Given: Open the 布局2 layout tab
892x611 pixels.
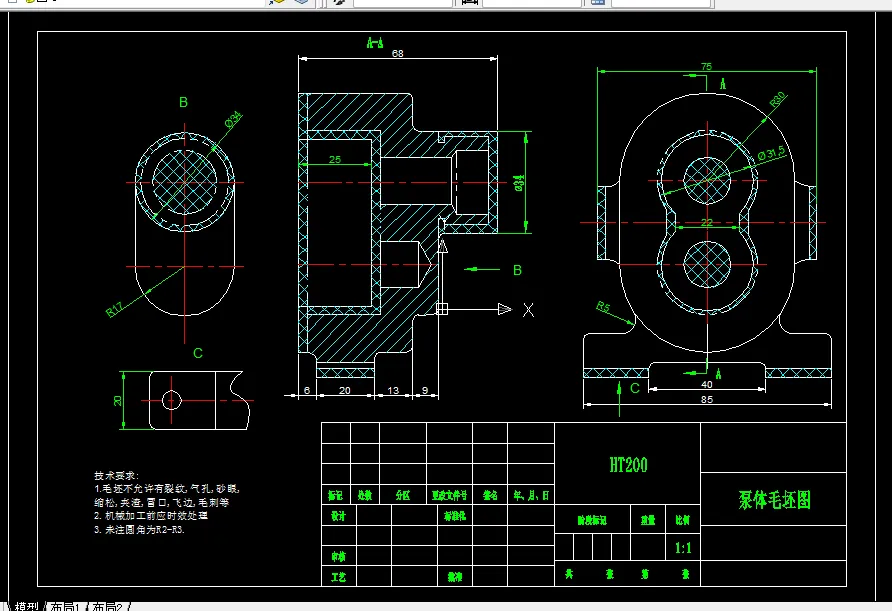Looking at the screenshot, I should [x=107, y=606].
